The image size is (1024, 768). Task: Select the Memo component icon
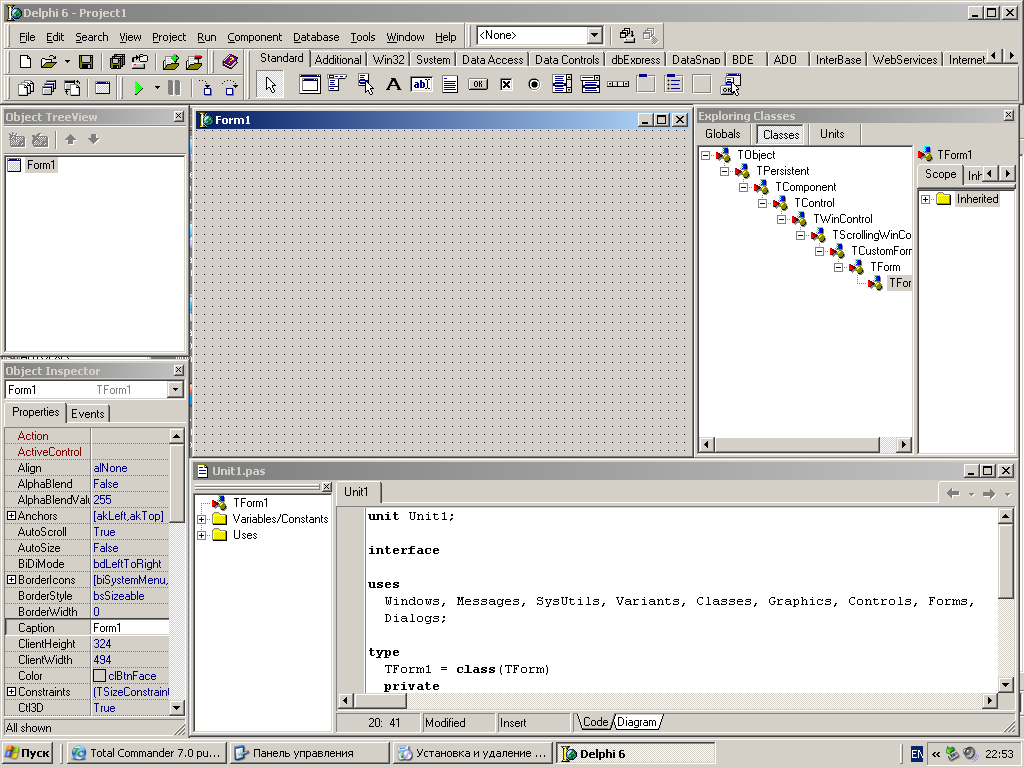(x=450, y=84)
